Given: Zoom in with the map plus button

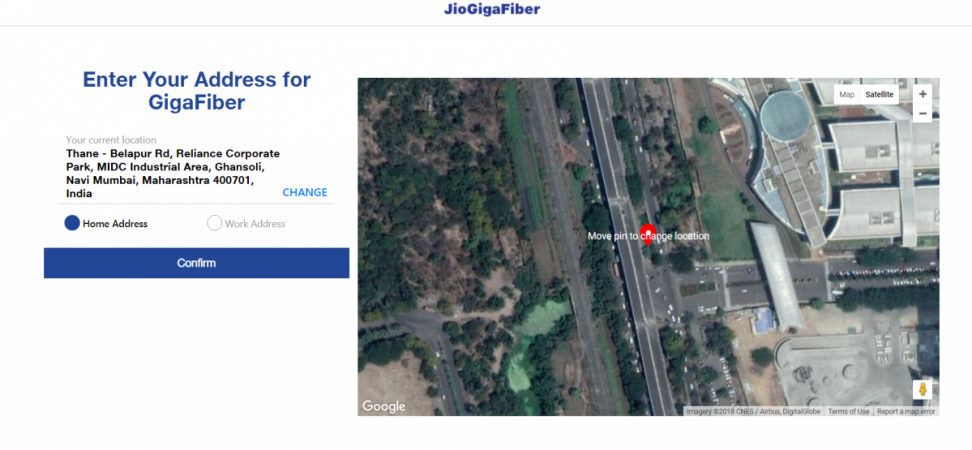Looking at the screenshot, I should [x=922, y=94].
